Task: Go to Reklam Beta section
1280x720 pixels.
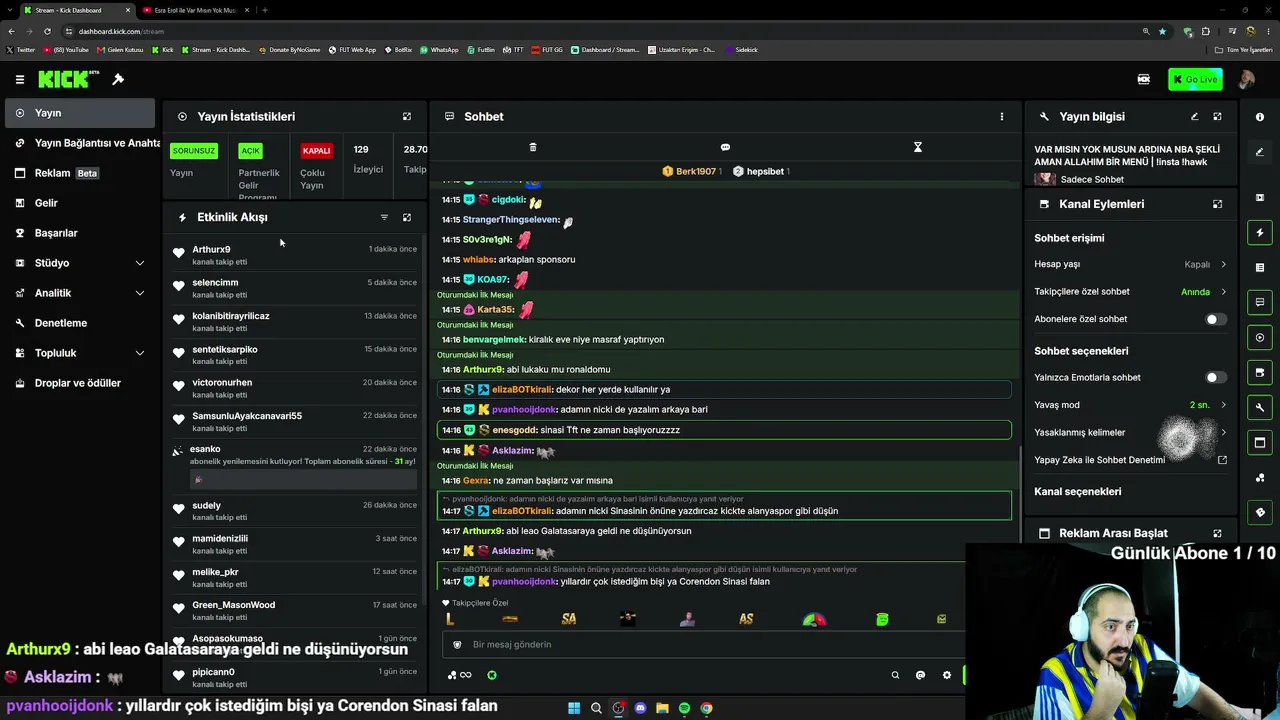Action: 78,173
